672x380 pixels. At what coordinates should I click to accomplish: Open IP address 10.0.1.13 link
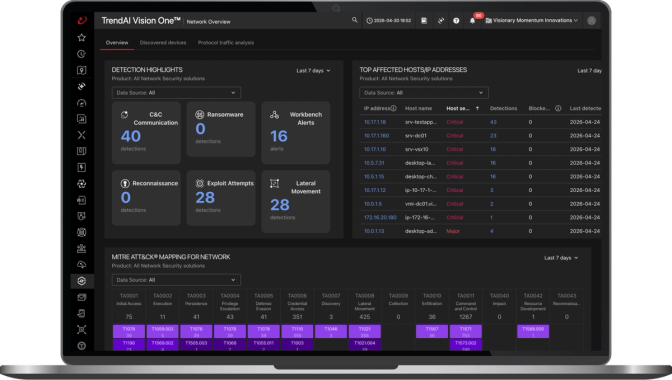point(374,231)
